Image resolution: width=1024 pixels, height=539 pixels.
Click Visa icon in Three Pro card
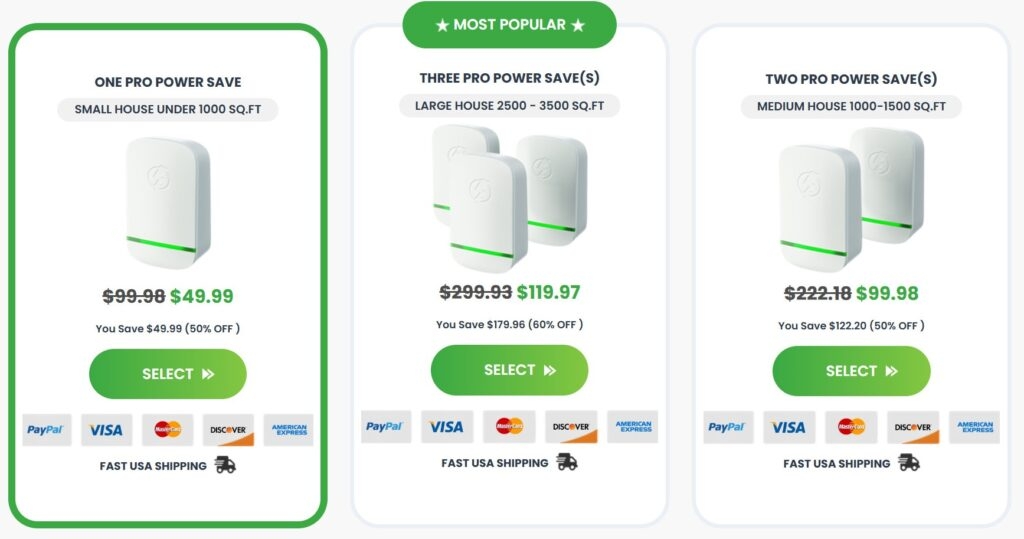(x=446, y=427)
